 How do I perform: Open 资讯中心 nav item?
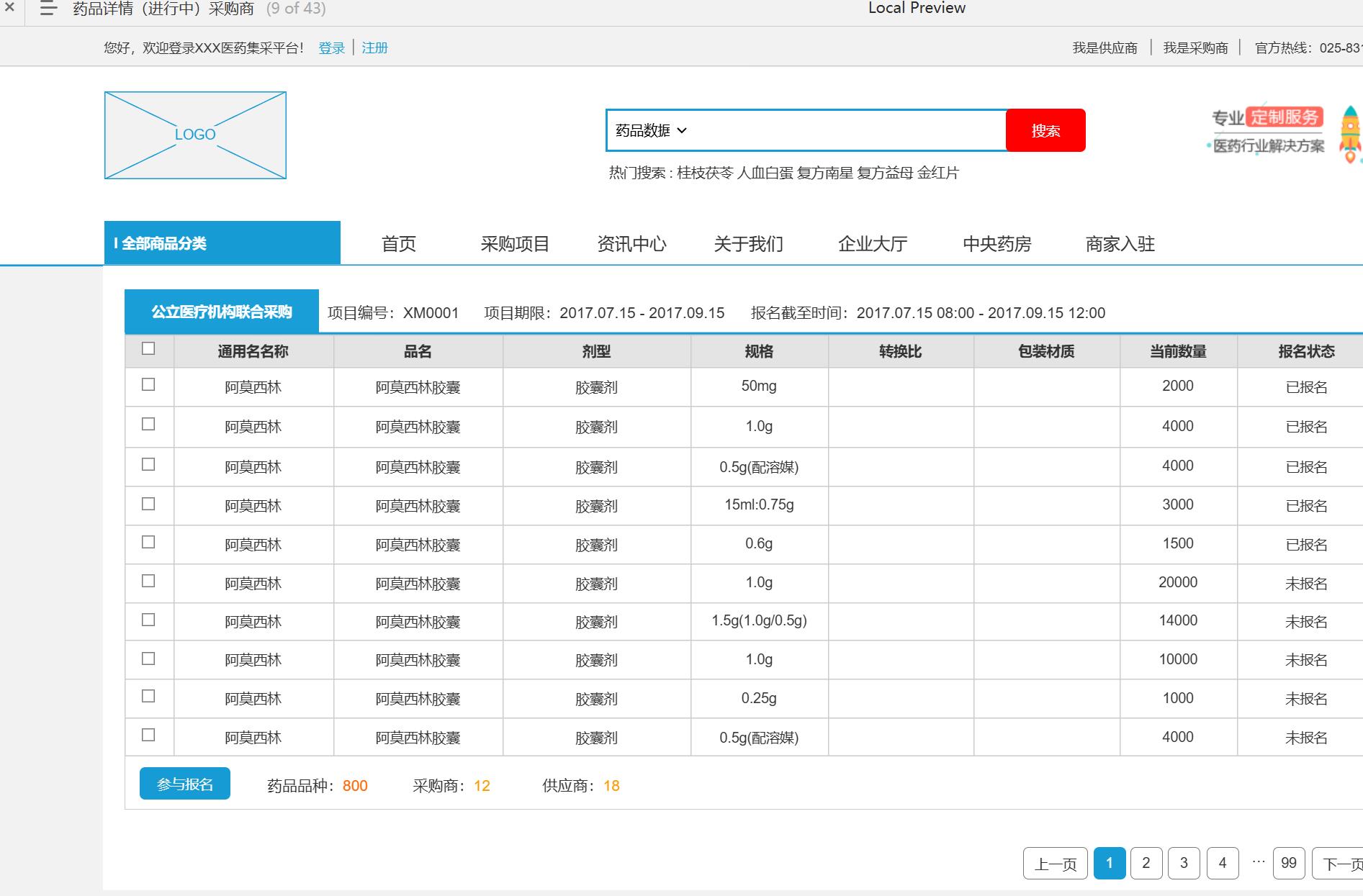pyautogui.click(x=631, y=244)
